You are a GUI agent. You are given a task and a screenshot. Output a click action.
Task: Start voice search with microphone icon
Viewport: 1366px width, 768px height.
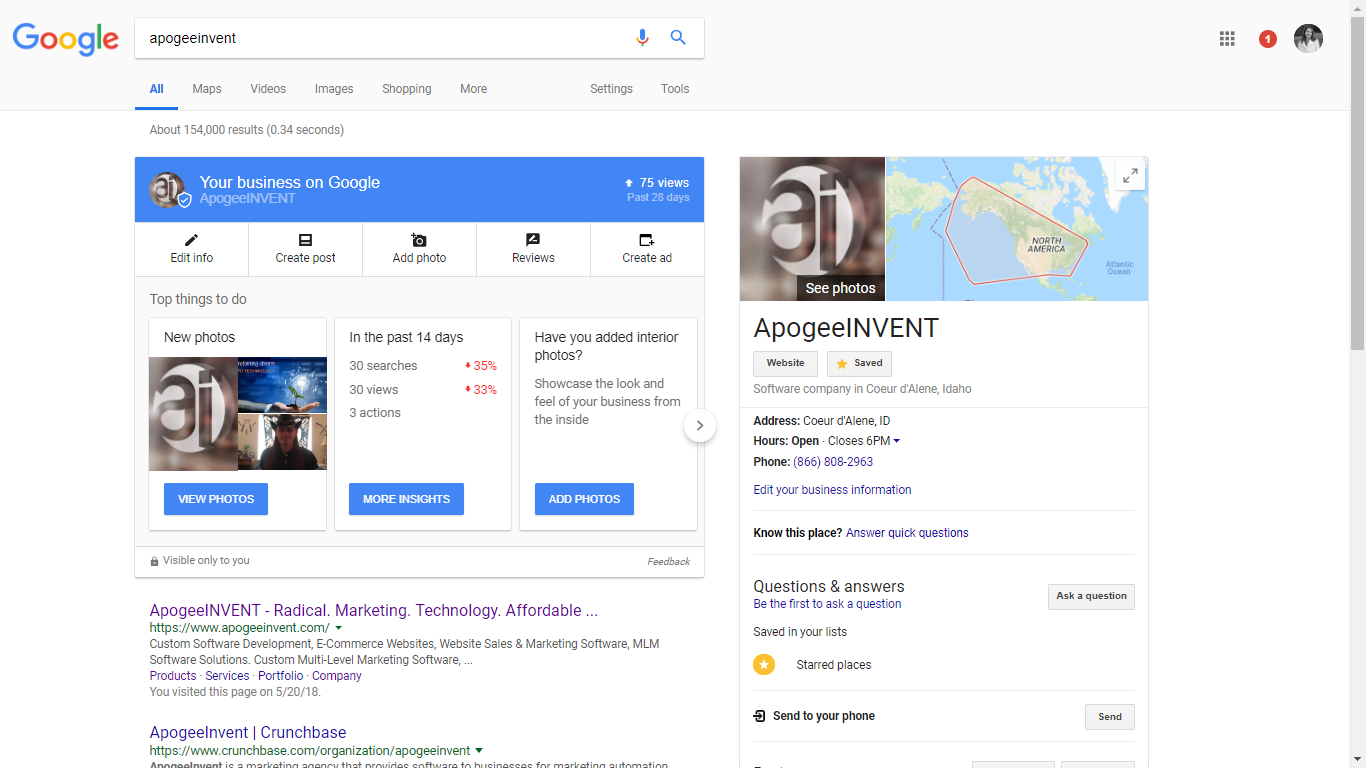642,38
